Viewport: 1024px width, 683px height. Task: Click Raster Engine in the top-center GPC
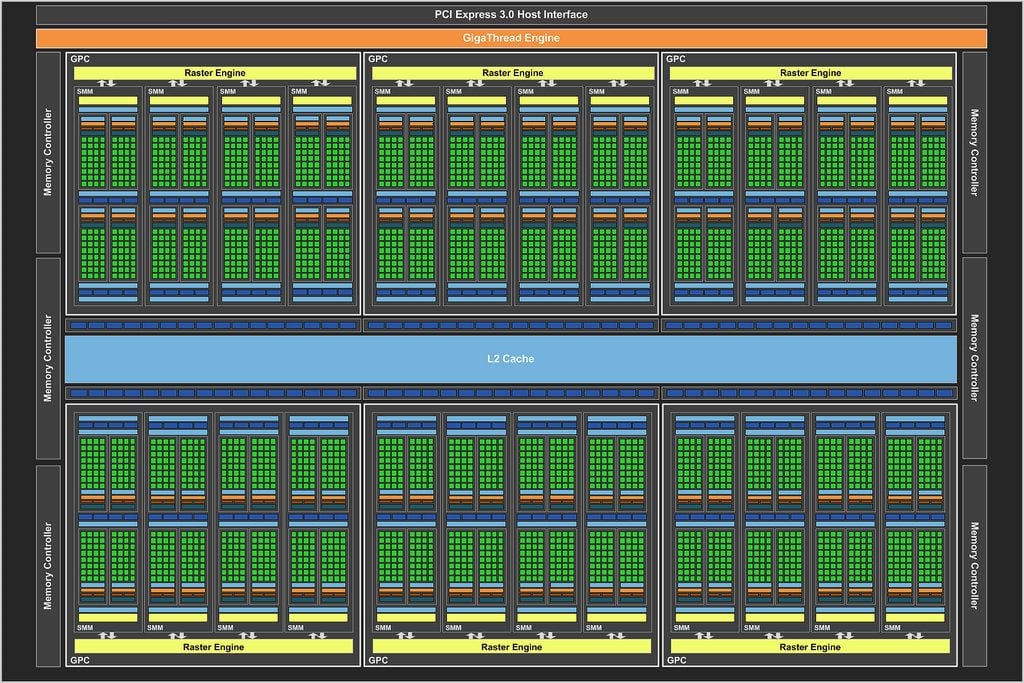(512, 73)
